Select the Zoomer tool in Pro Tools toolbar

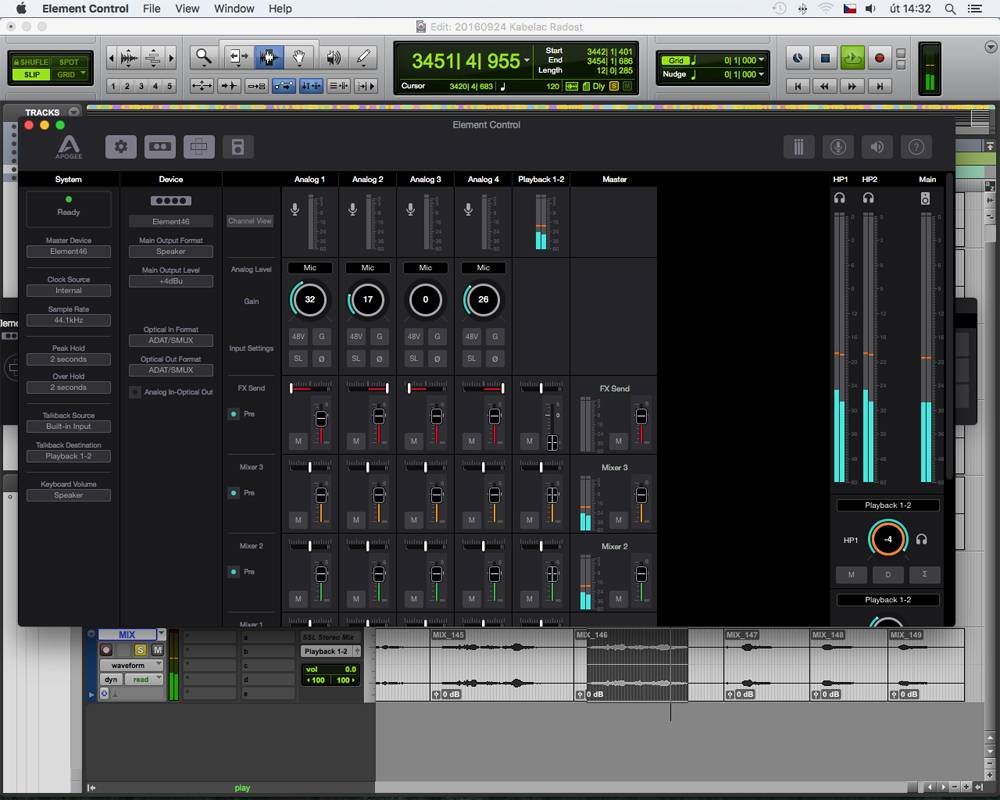click(x=203, y=57)
